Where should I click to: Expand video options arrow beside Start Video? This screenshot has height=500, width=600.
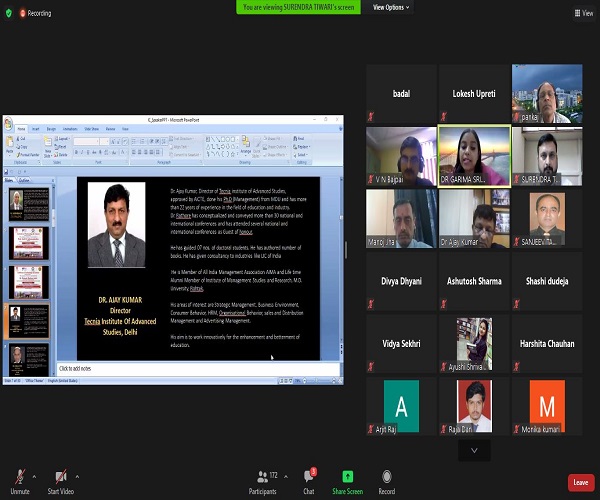(77, 477)
